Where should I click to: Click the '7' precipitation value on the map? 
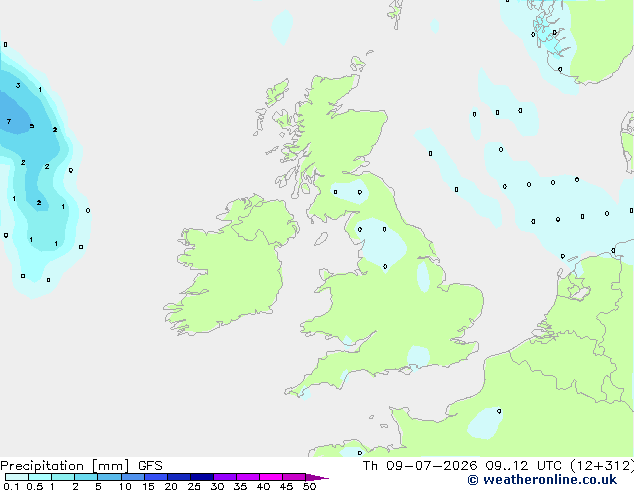point(9,121)
